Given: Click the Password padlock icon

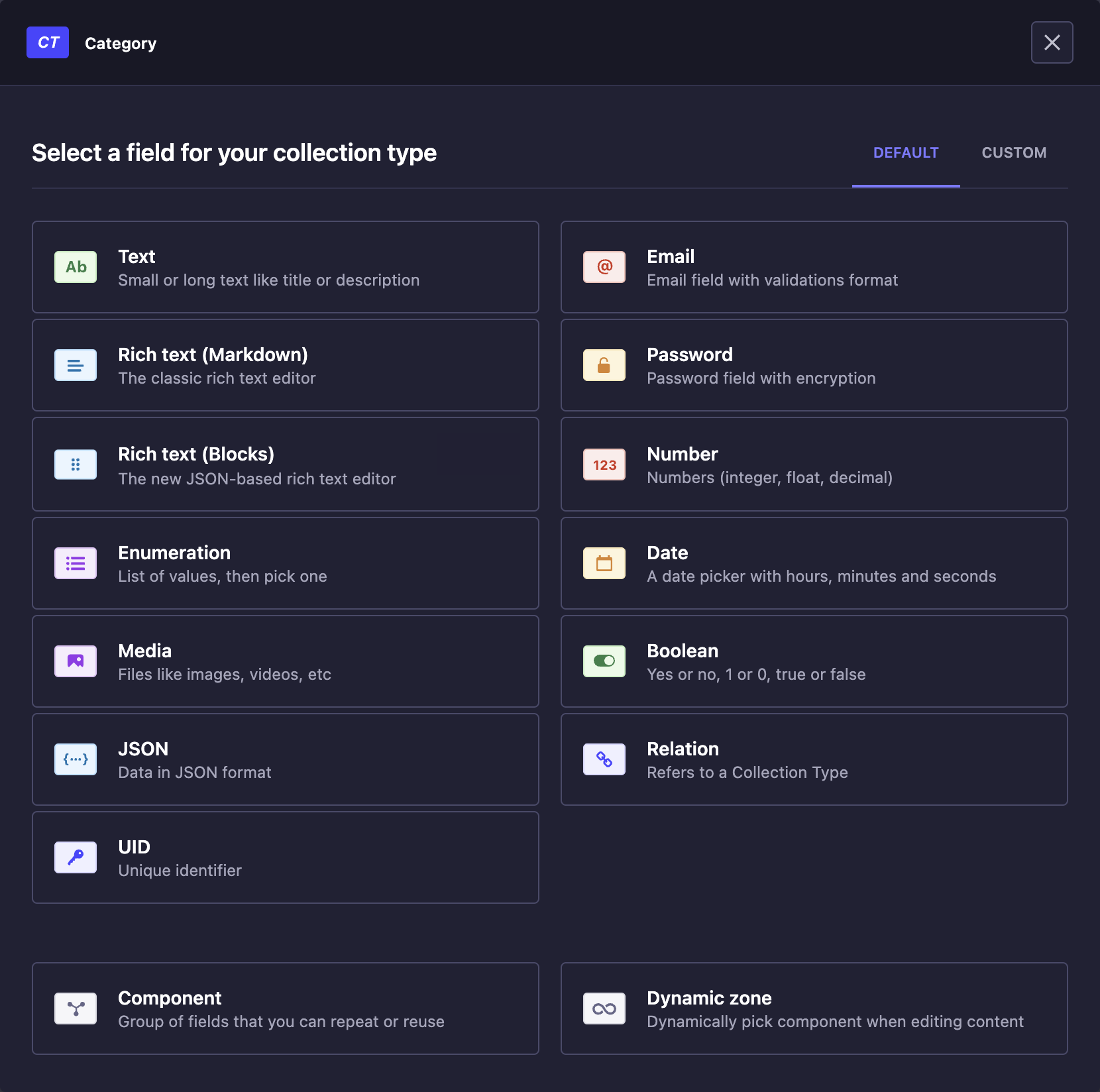Looking at the screenshot, I should (x=604, y=365).
